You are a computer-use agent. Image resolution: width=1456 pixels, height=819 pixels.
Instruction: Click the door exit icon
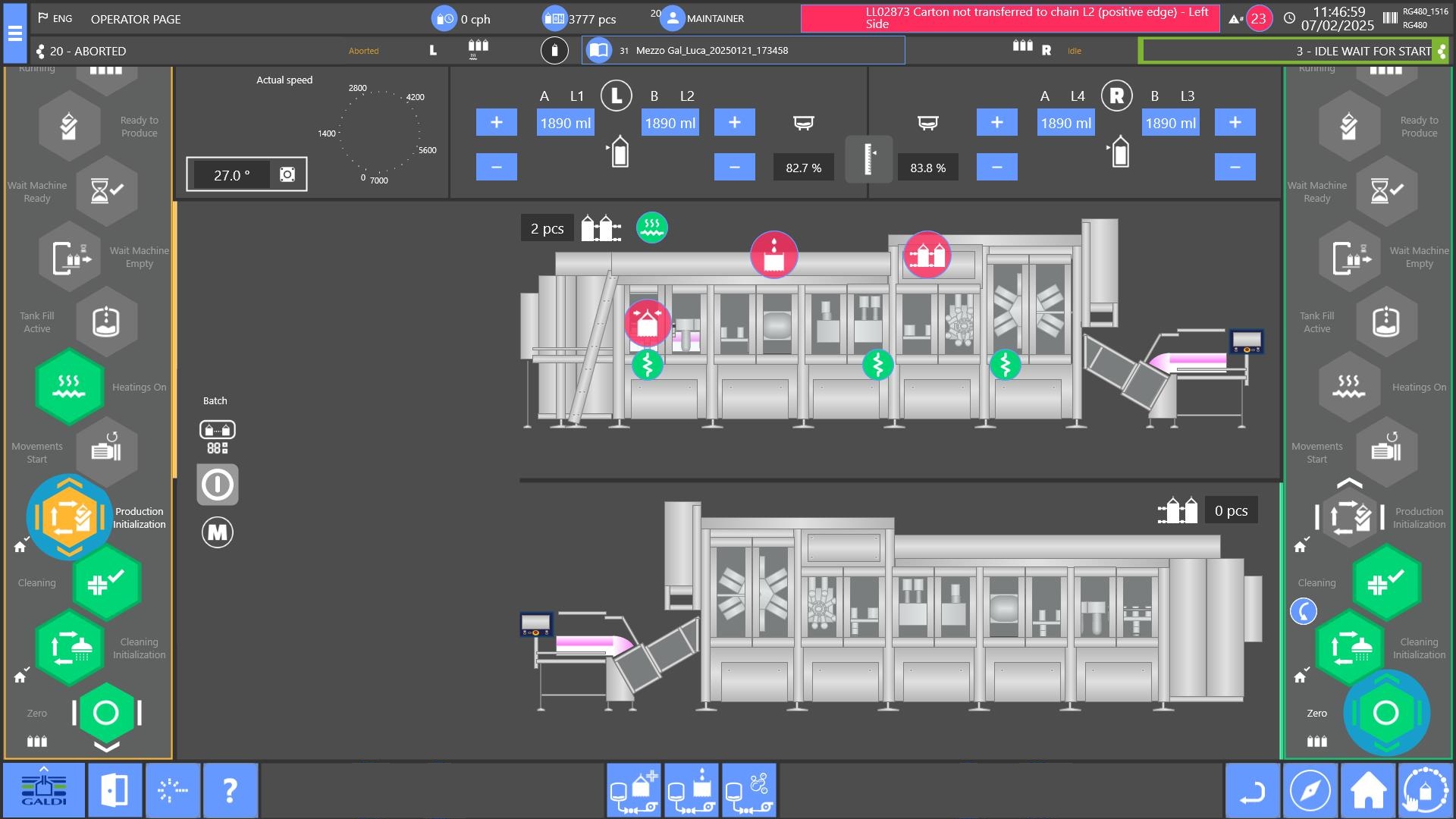[x=115, y=790]
